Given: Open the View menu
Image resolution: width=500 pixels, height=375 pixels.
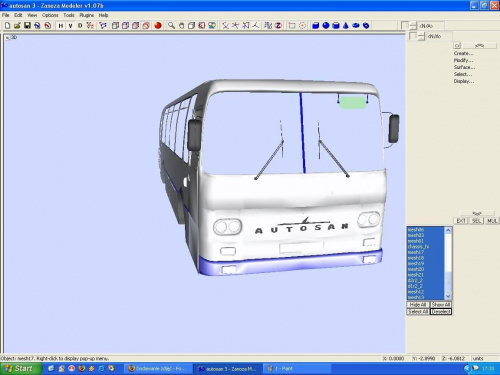Looking at the screenshot, I should pyautogui.click(x=32, y=15).
